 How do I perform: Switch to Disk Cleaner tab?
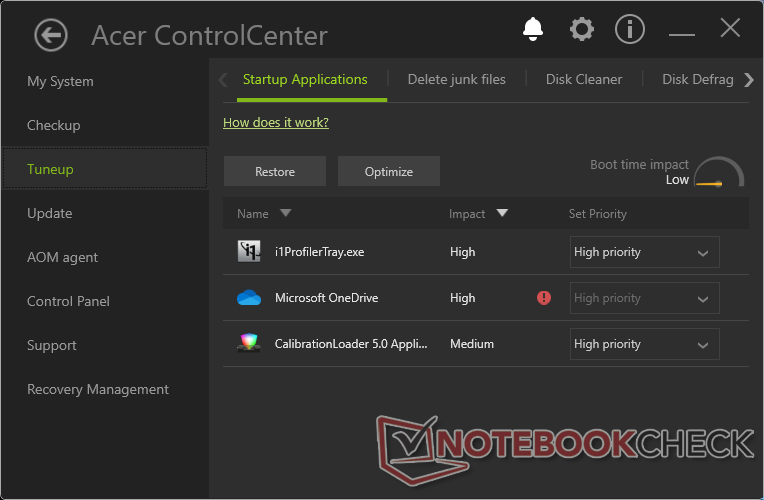point(584,79)
